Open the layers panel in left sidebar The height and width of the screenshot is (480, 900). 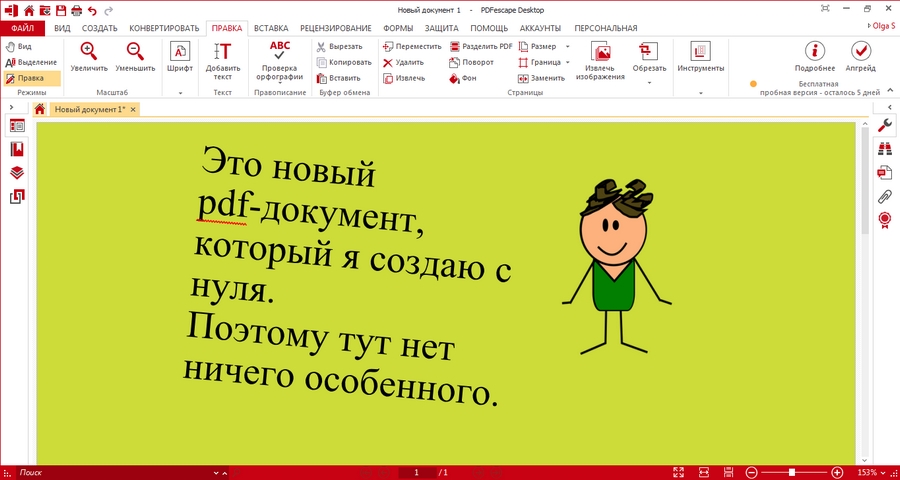[16, 173]
